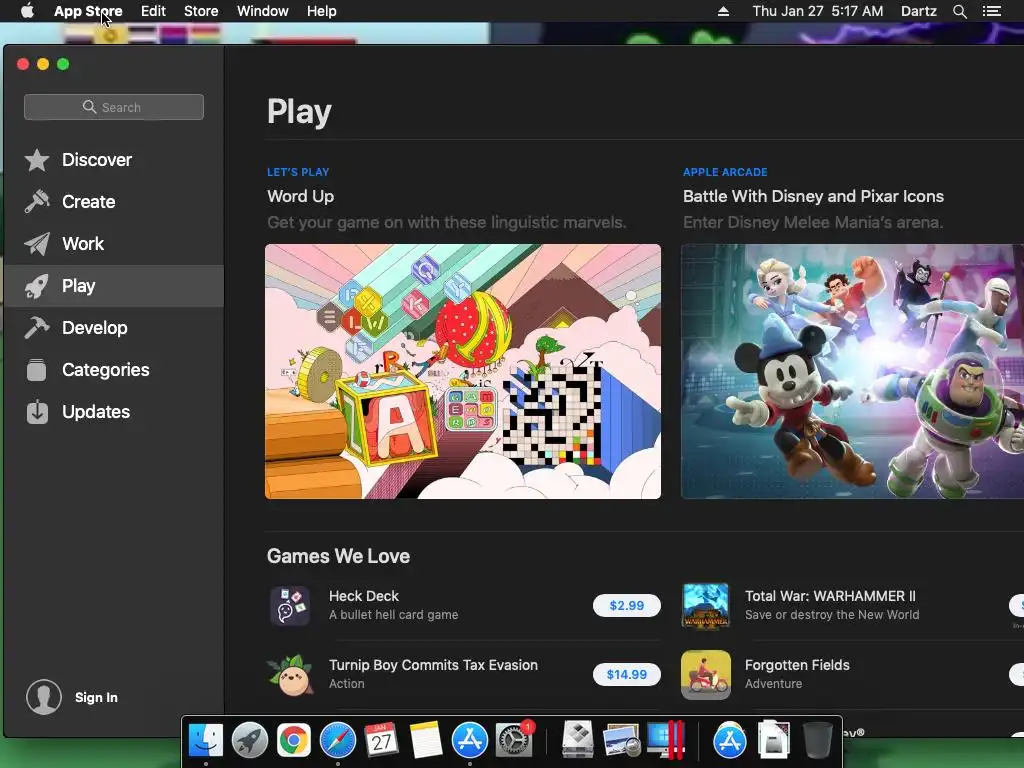1024x768 pixels.
Task: Click in the Search field
Action: pyautogui.click(x=114, y=107)
